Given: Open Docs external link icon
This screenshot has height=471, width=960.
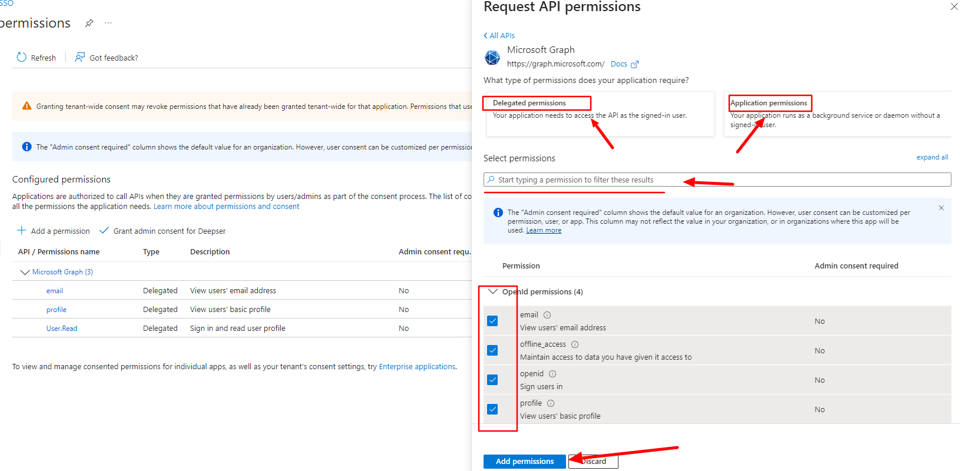Looking at the screenshot, I should [x=635, y=64].
